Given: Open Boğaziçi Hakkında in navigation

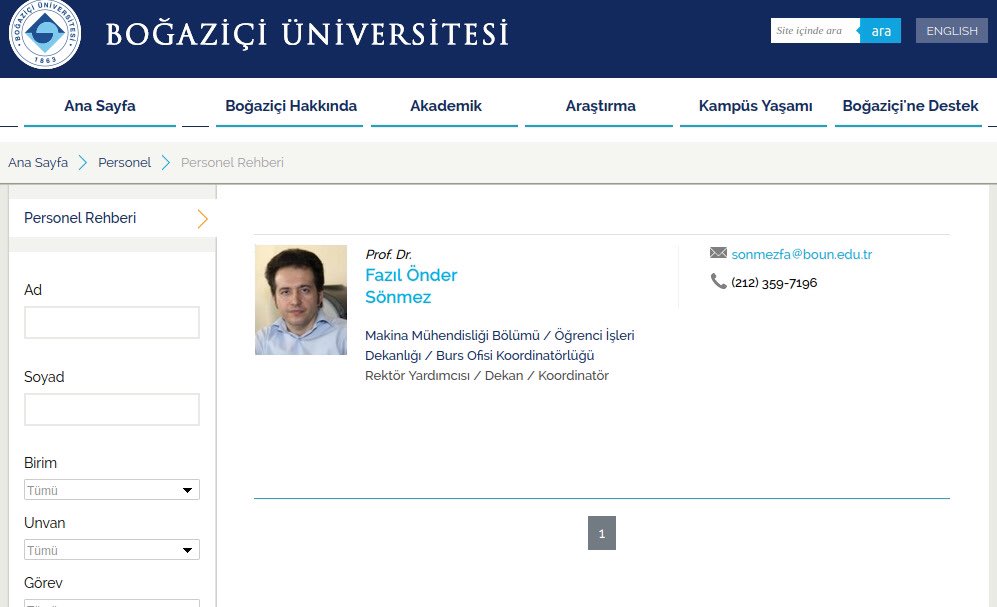Looking at the screenshot, I should point(290,106).
